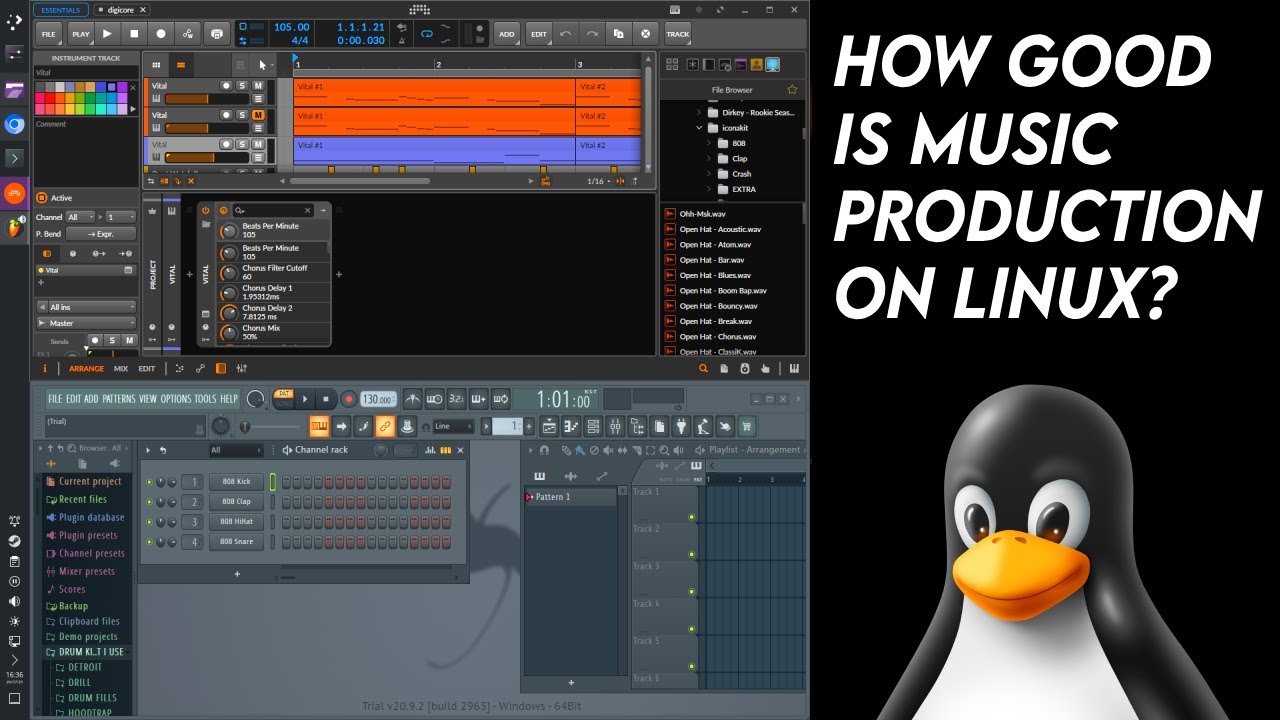Open FL Studio playlist toolbar icon
Image resolution: width=1280 pixels, height=720 pixels.
pyautogui.click(x=549, y=426)
